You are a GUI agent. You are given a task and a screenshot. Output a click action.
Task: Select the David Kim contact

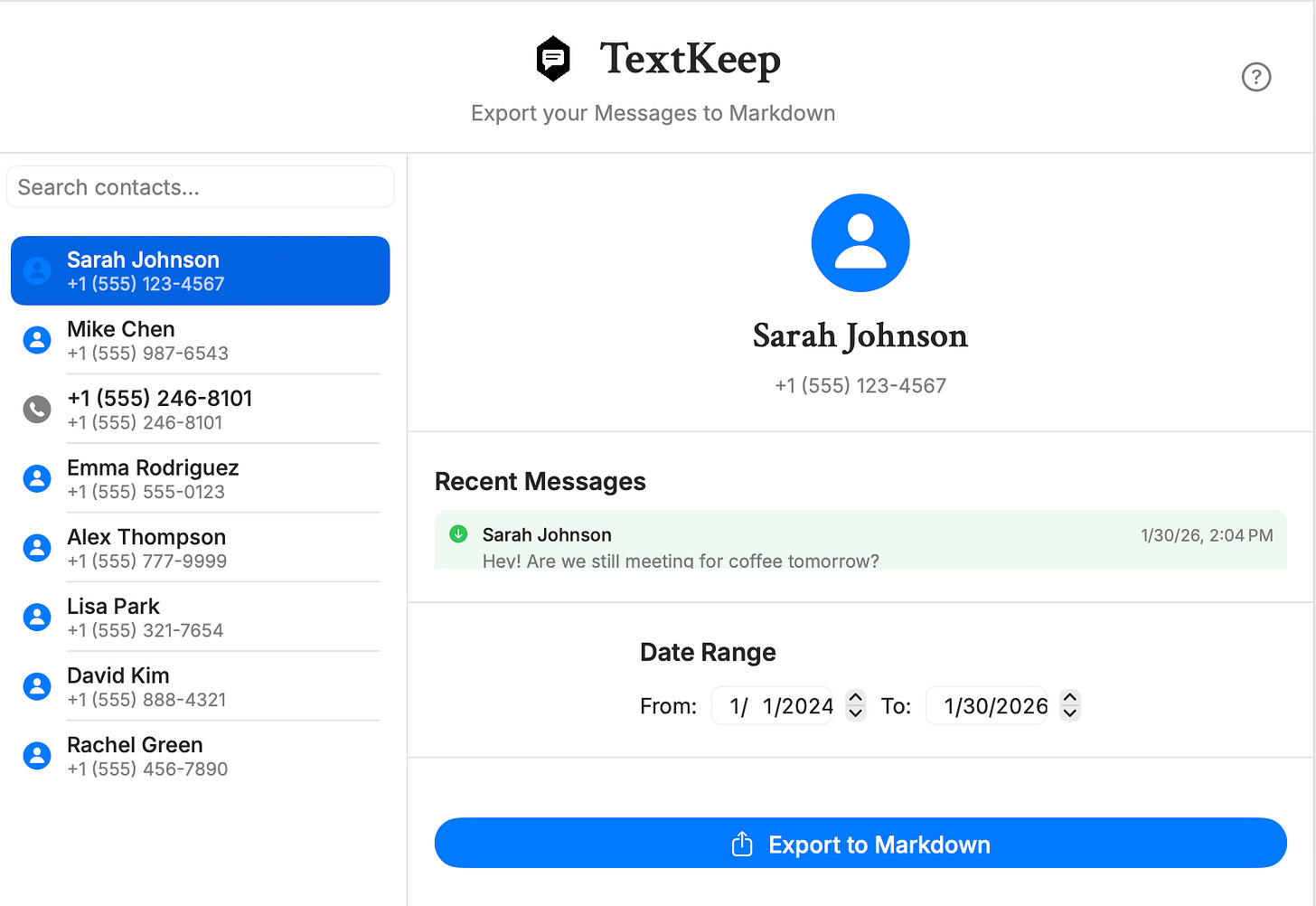click(200, 685)
